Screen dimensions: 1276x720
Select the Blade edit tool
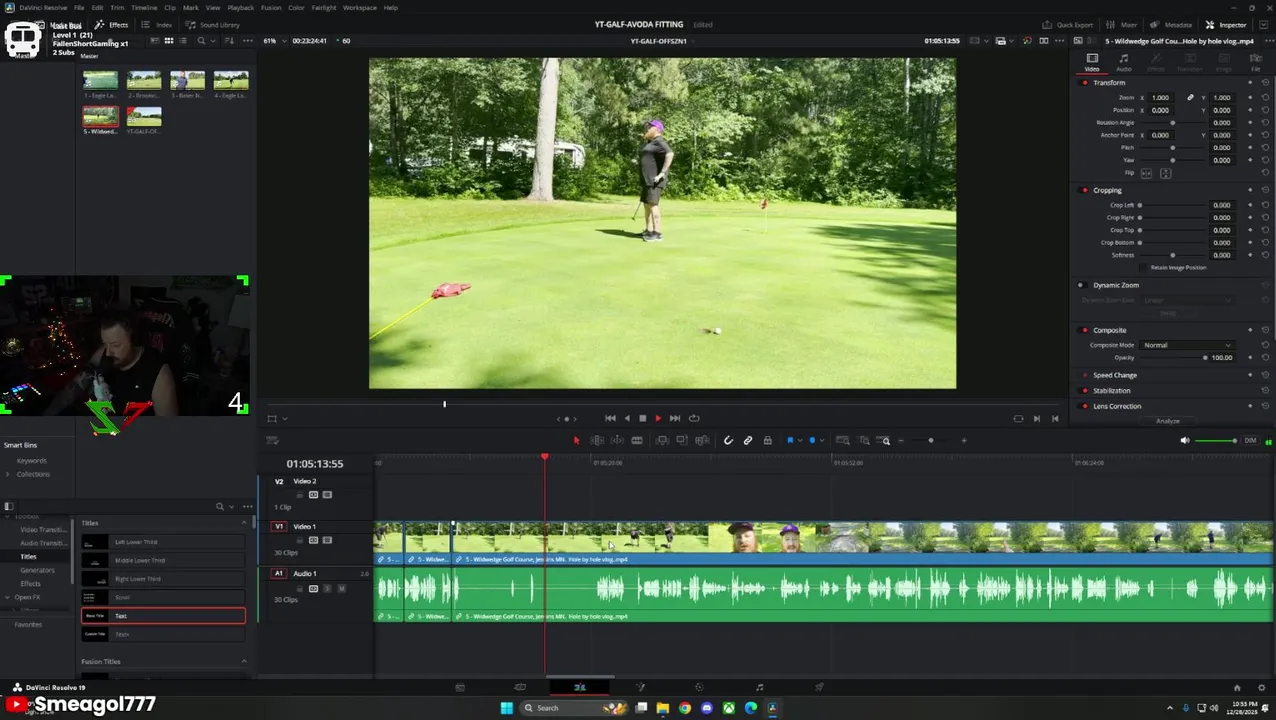(x=637, y=441)
